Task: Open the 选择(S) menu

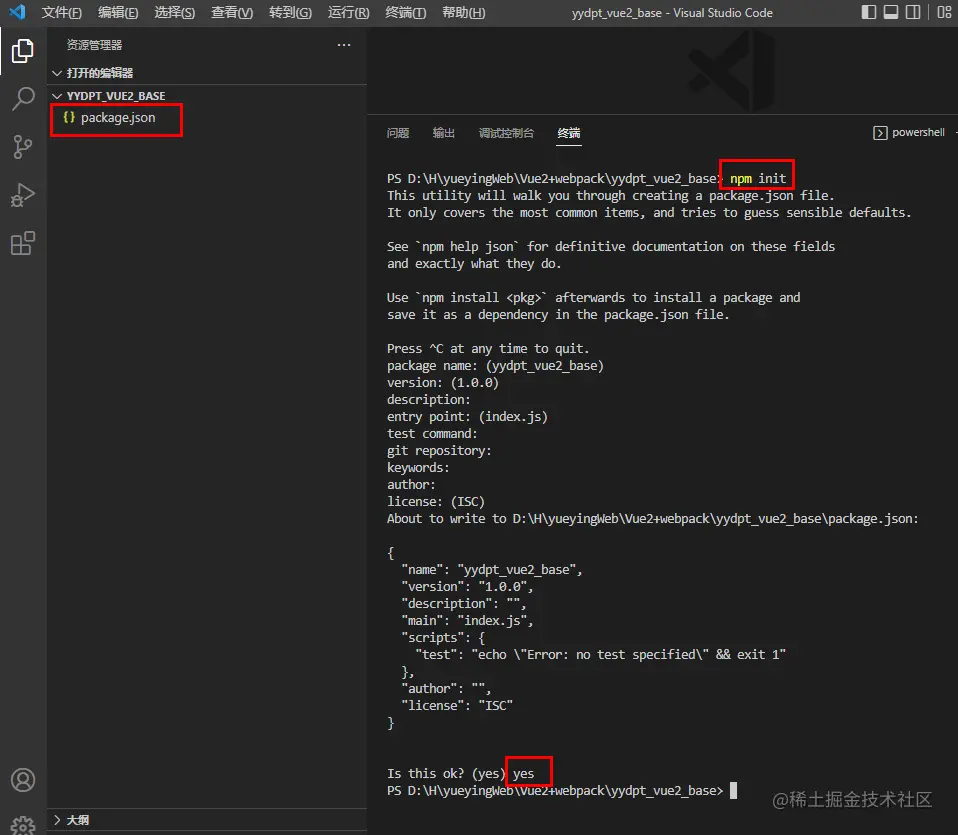Action: click(x=174, y=12)
